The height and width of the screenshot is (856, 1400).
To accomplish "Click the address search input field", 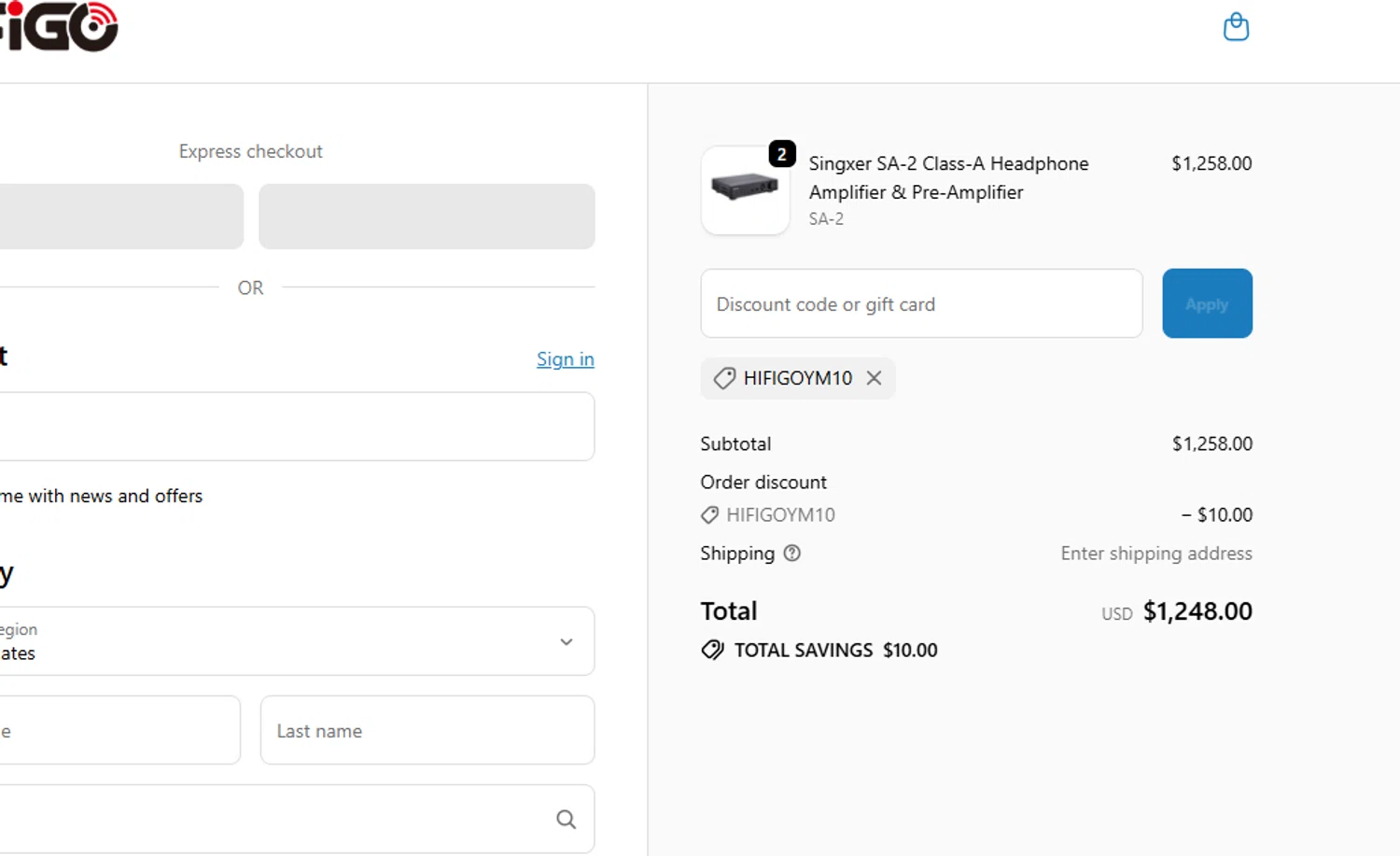I will (x=297, y=819).
